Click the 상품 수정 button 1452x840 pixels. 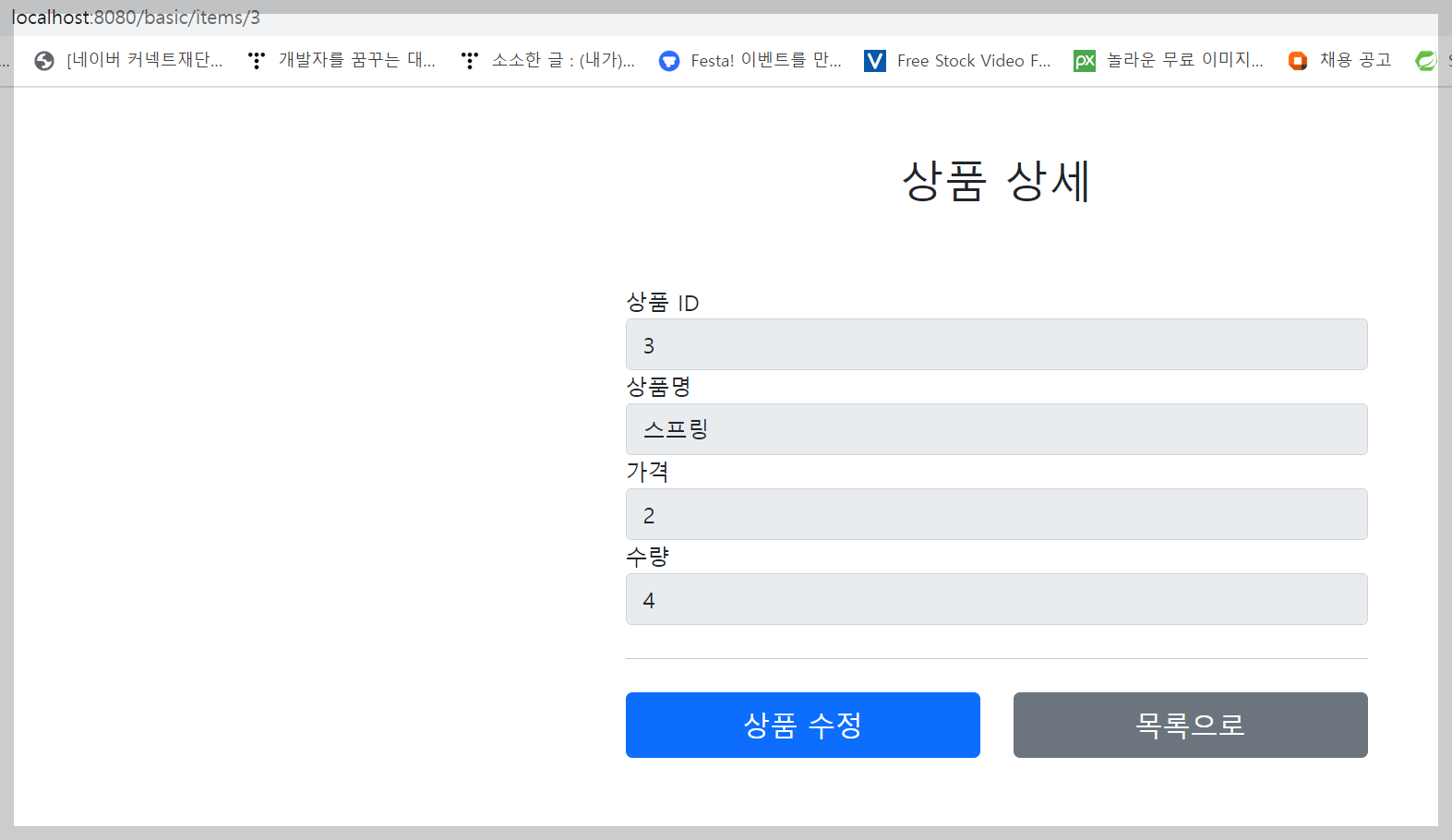coord(803,725)
